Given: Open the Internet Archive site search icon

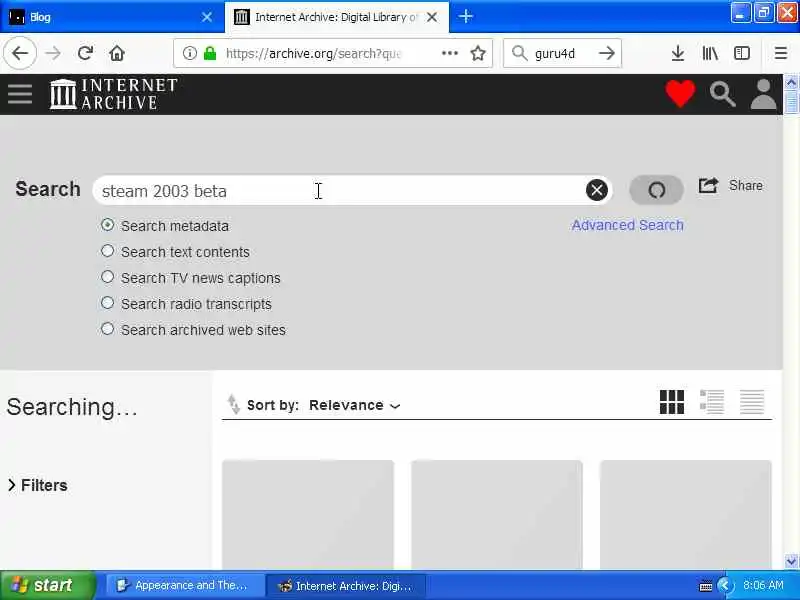Looking at the screenshot, I should pyautogui.click(x=722, y=94).
